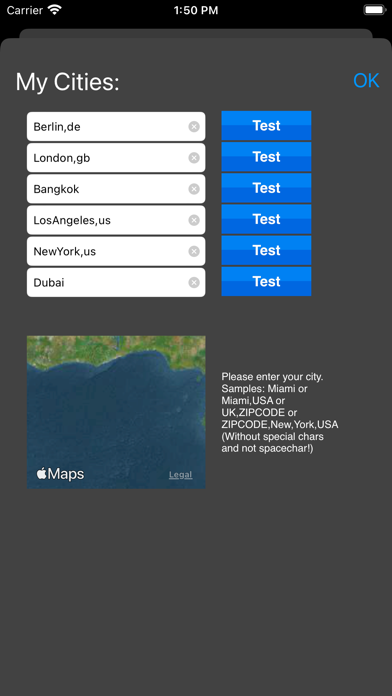Viewport: 392px width, 696px height.
Task: Tap Test button next to LosAngeles,us
Action: (x=266, y=219)
